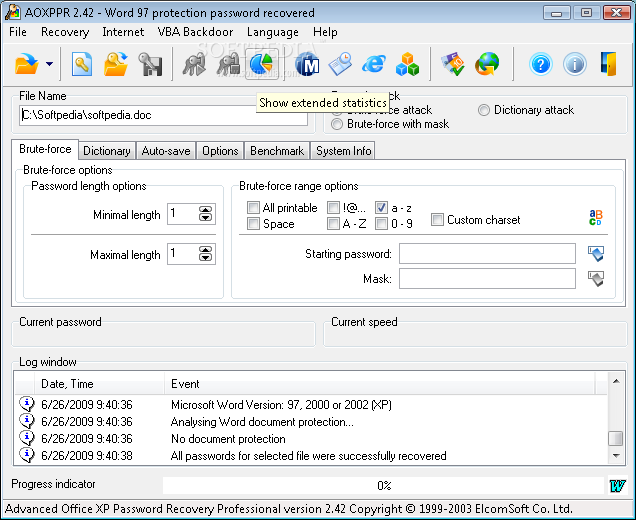Screen dimensions: 636x520
Task: Open custom charset editor ABCD icon
Action: click(595, 217)
